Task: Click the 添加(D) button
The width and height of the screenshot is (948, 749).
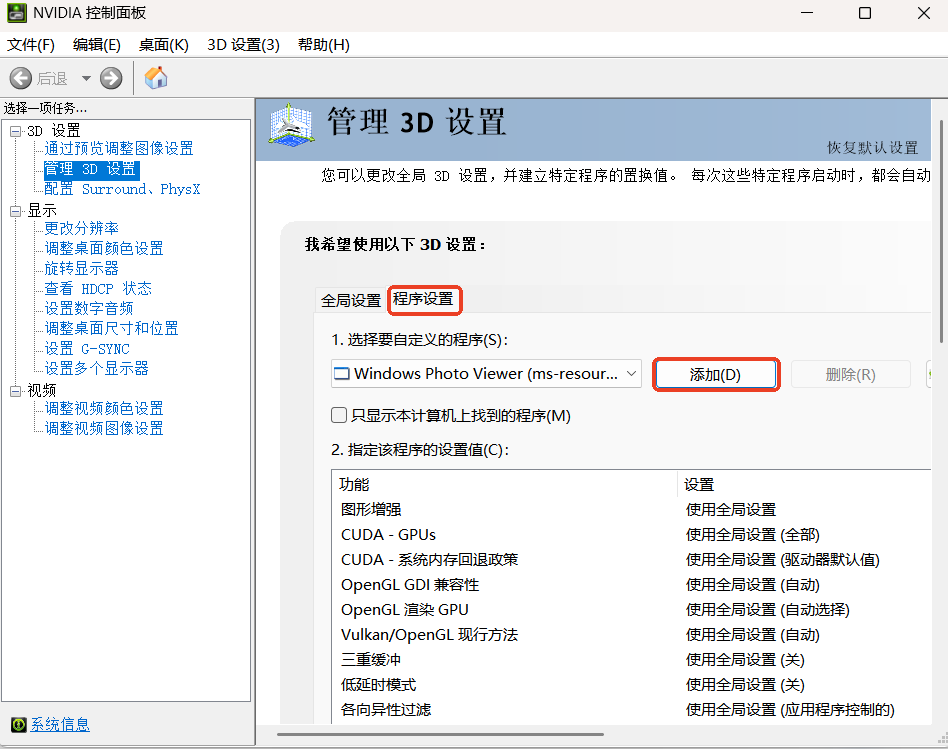Action: point(715,374)
